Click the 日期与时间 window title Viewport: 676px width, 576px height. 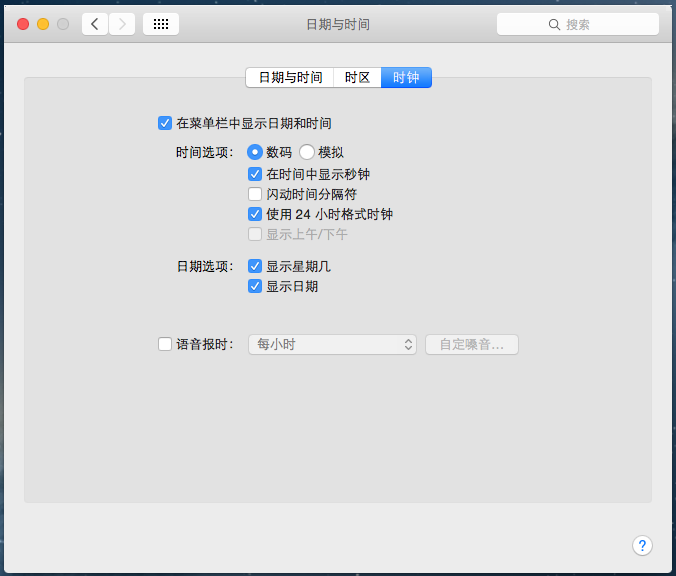pos(338,25)
